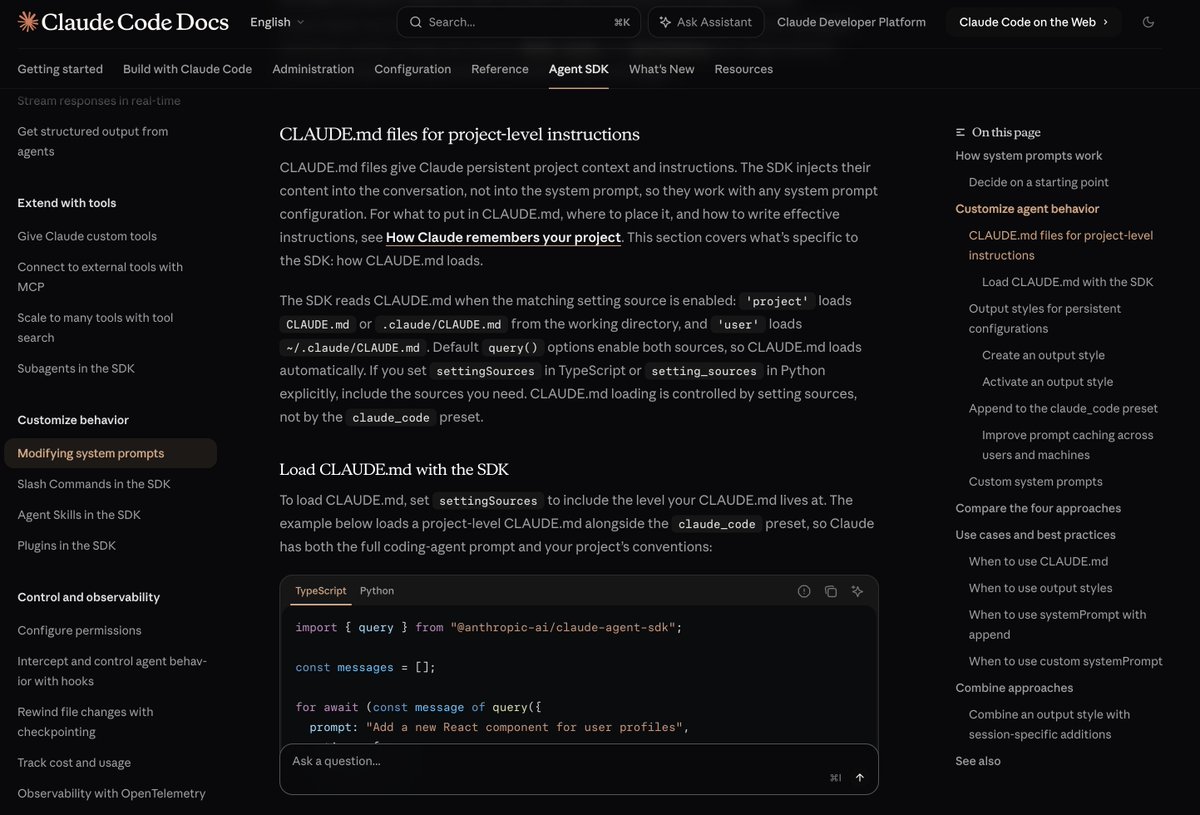Open Claude Developer Platform link
This screenshot has height=815, width=1200.
[x=851, y=22]
